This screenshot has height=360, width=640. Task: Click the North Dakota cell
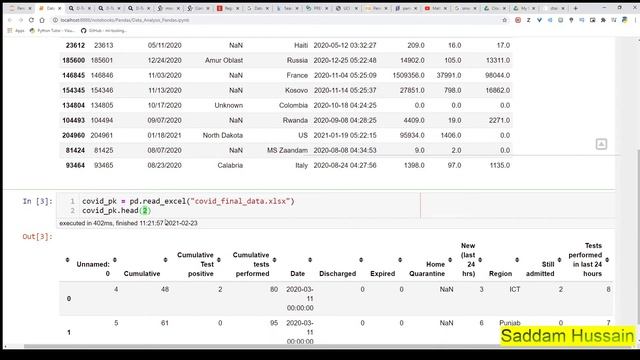pos(222,136)
